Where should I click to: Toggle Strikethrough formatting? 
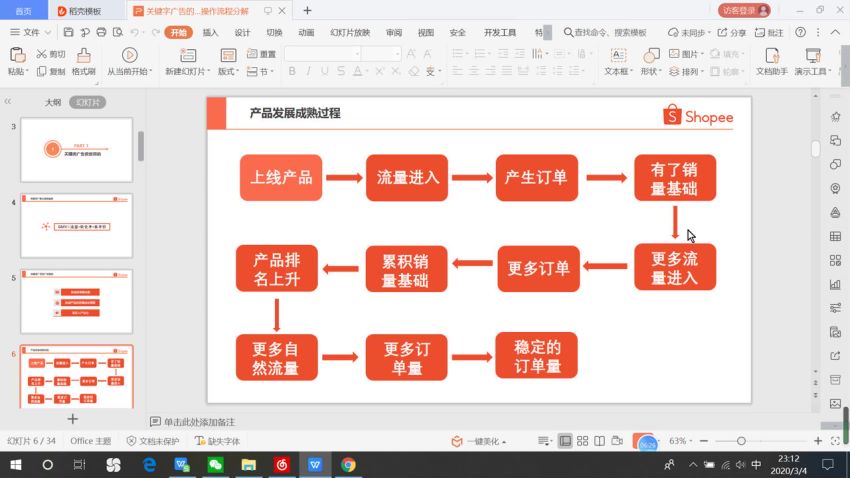coord(340,71)
